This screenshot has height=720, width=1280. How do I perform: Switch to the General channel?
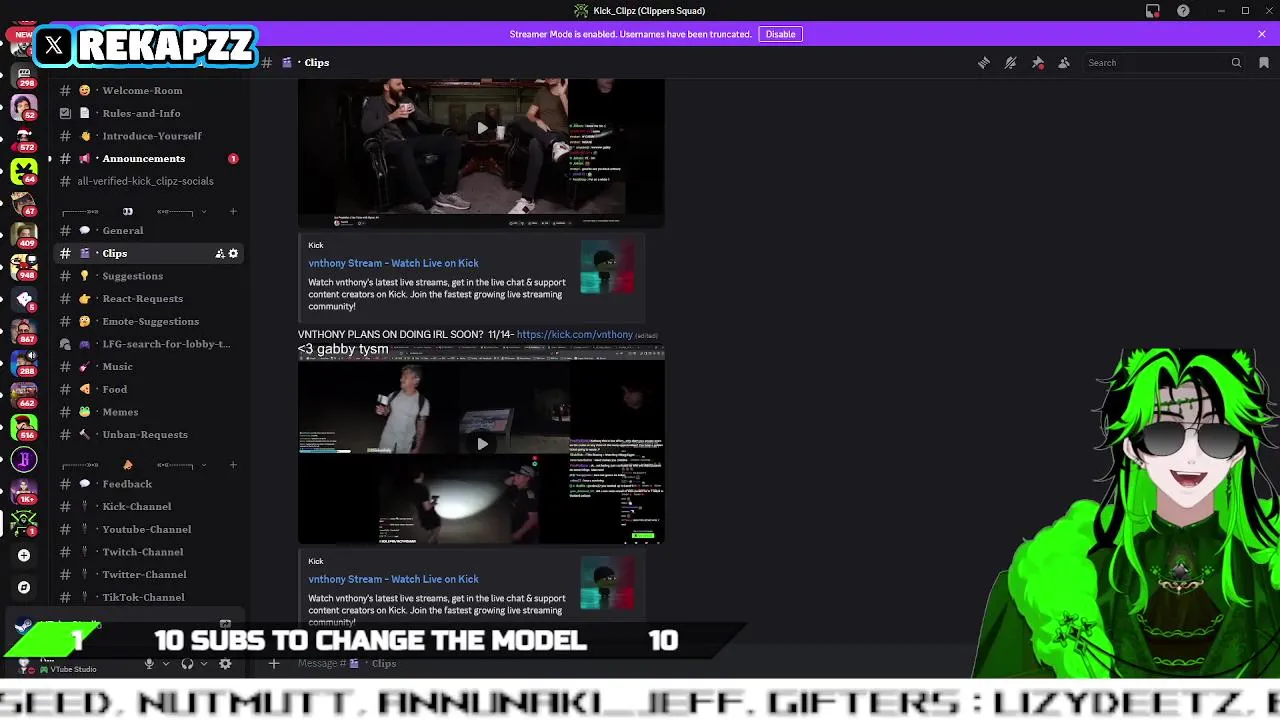(x=148, y=231)
